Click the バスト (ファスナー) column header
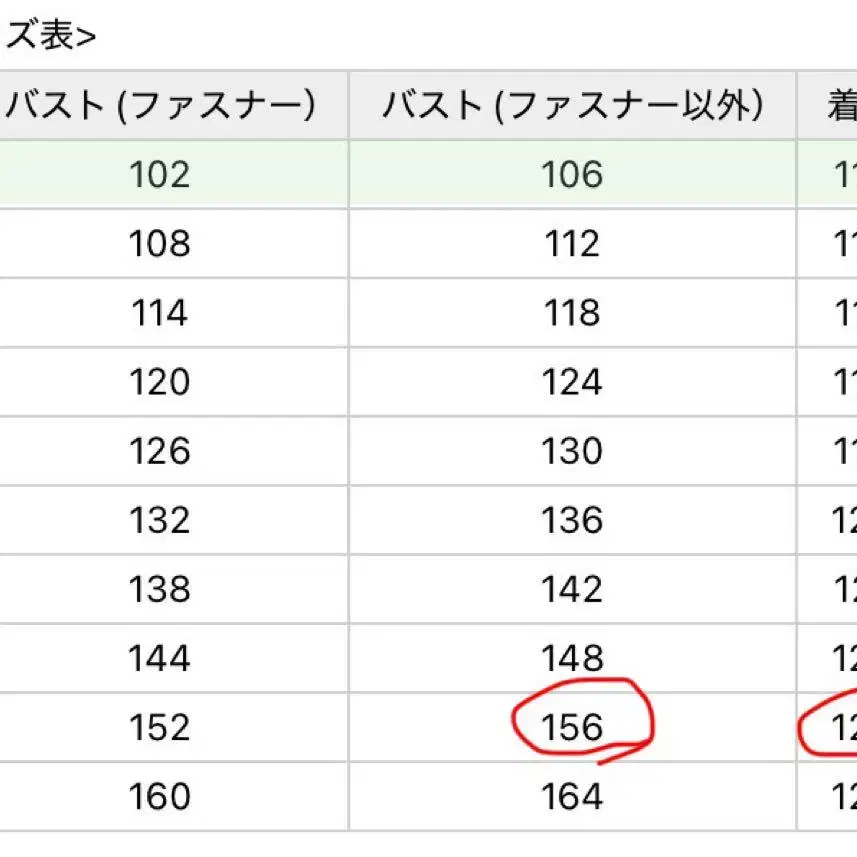Viewport: 857px width, 857px height. click(x=160, y=105)
